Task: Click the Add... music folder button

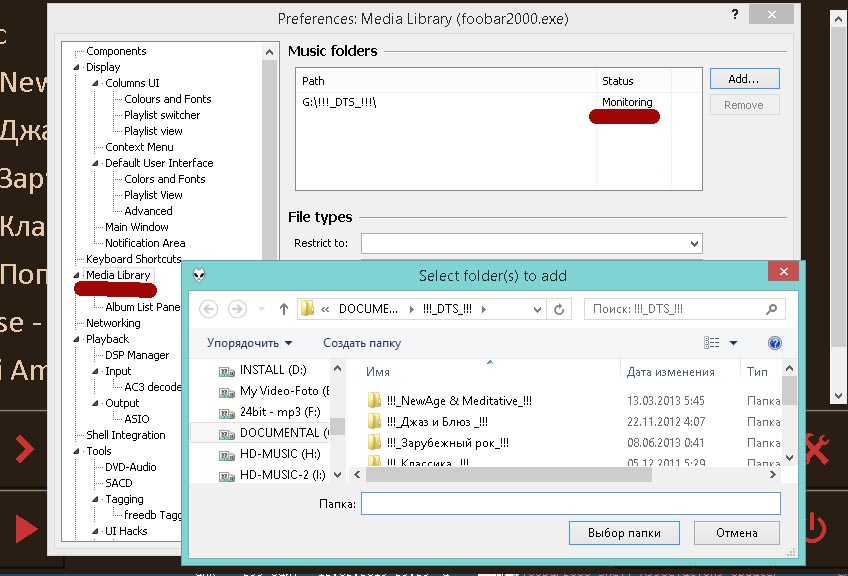Action: 744,79
